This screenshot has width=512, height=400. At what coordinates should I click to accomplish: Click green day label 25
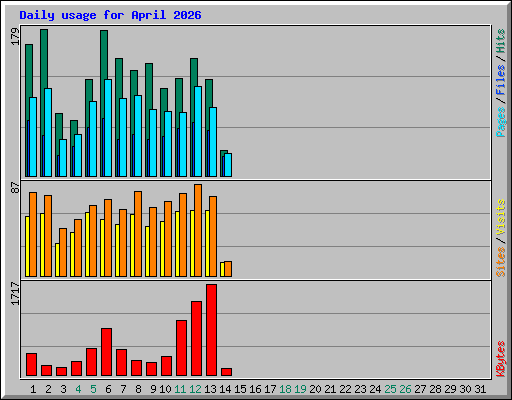(390, 389)
